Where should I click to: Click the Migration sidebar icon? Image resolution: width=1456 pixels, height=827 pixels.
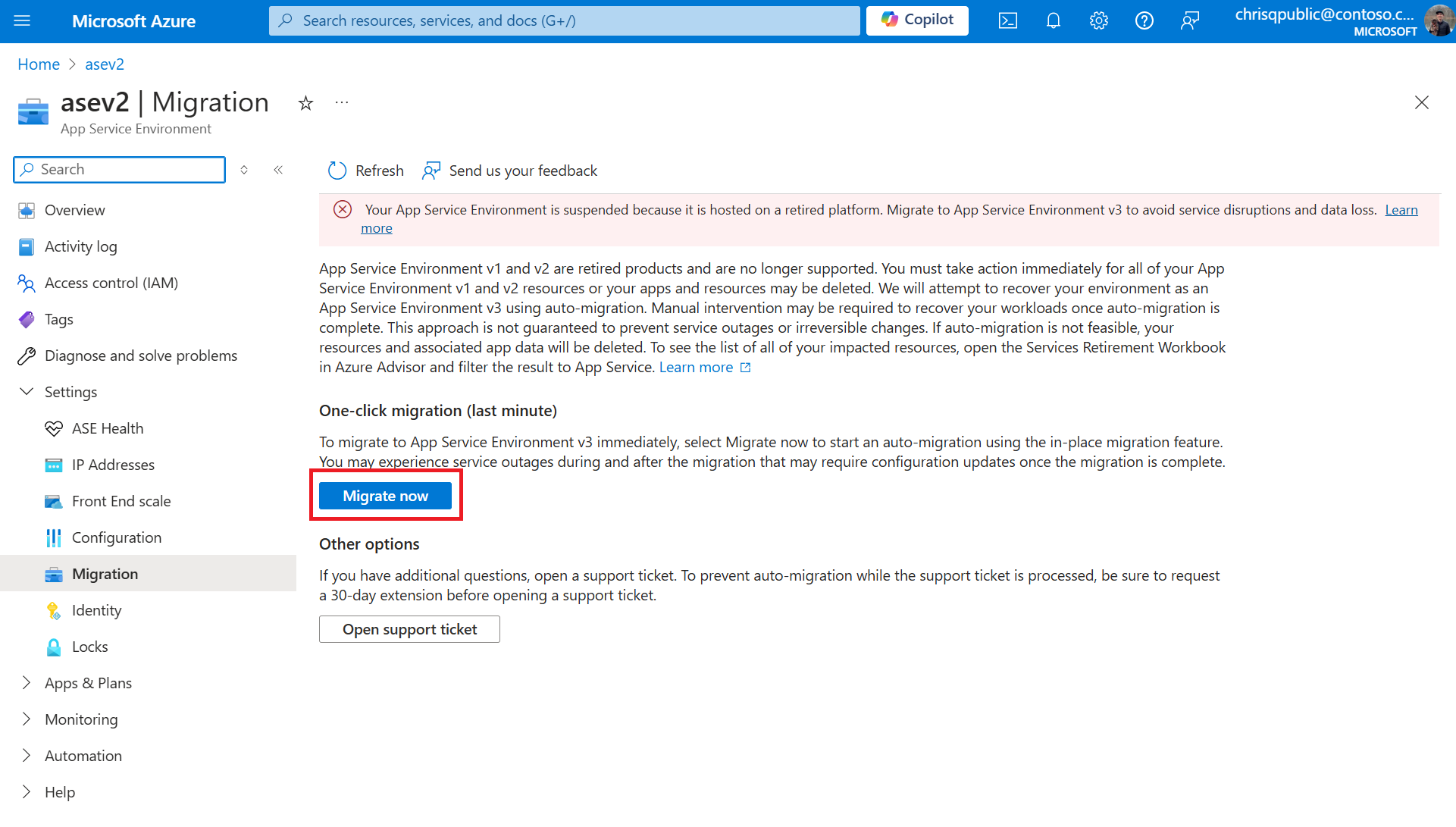(x=53, y=573)
